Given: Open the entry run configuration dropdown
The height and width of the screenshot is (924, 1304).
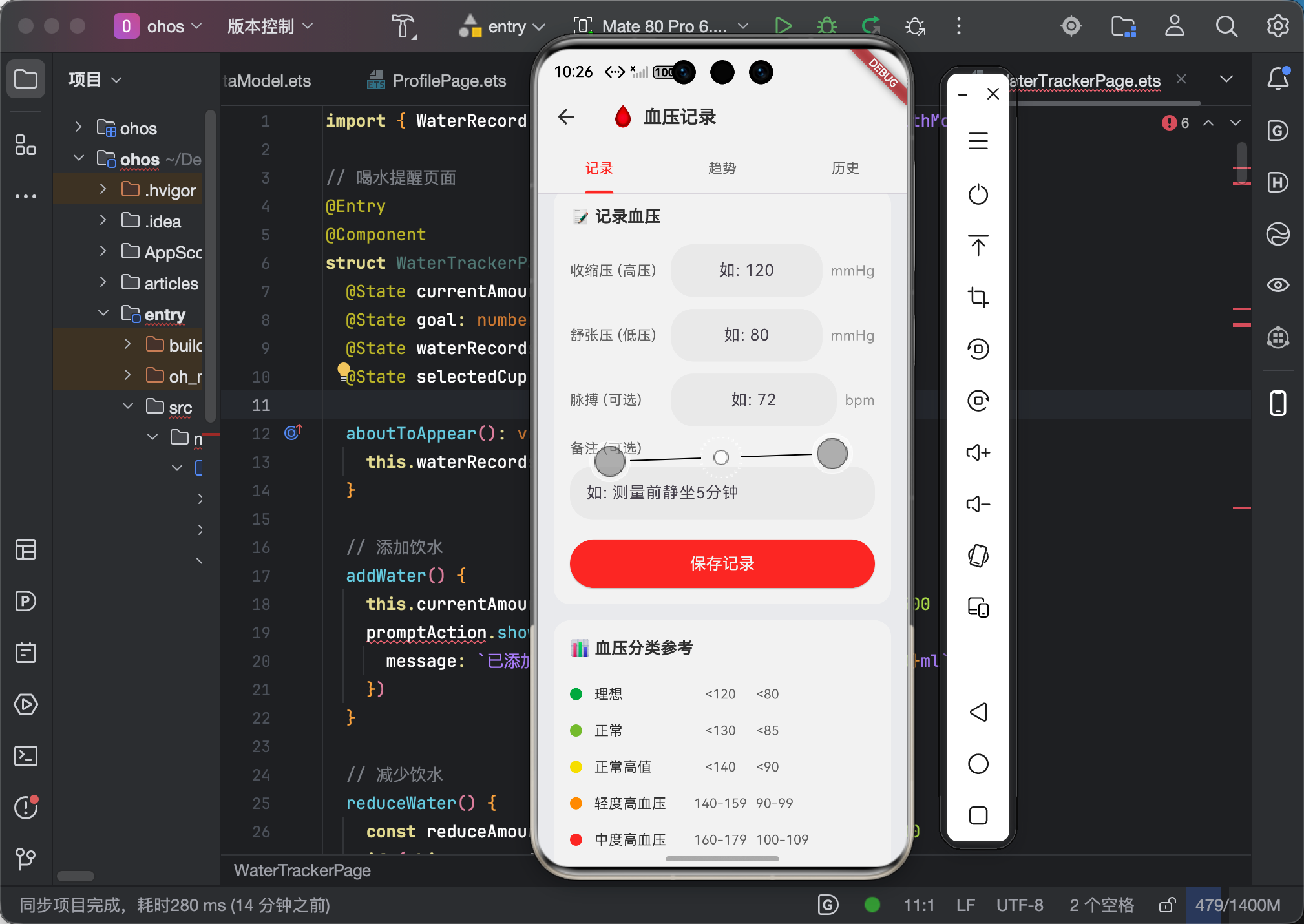Looking at the screenshot, I should tap(501, 26).
